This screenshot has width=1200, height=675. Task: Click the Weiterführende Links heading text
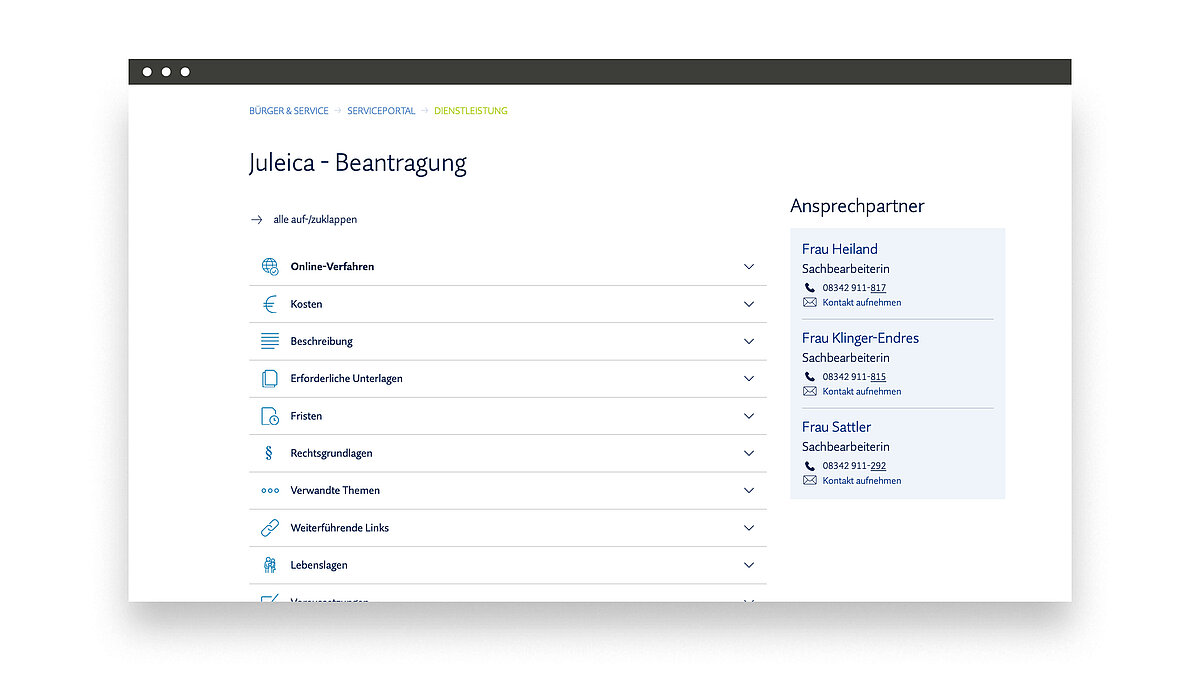coord(340,528)
